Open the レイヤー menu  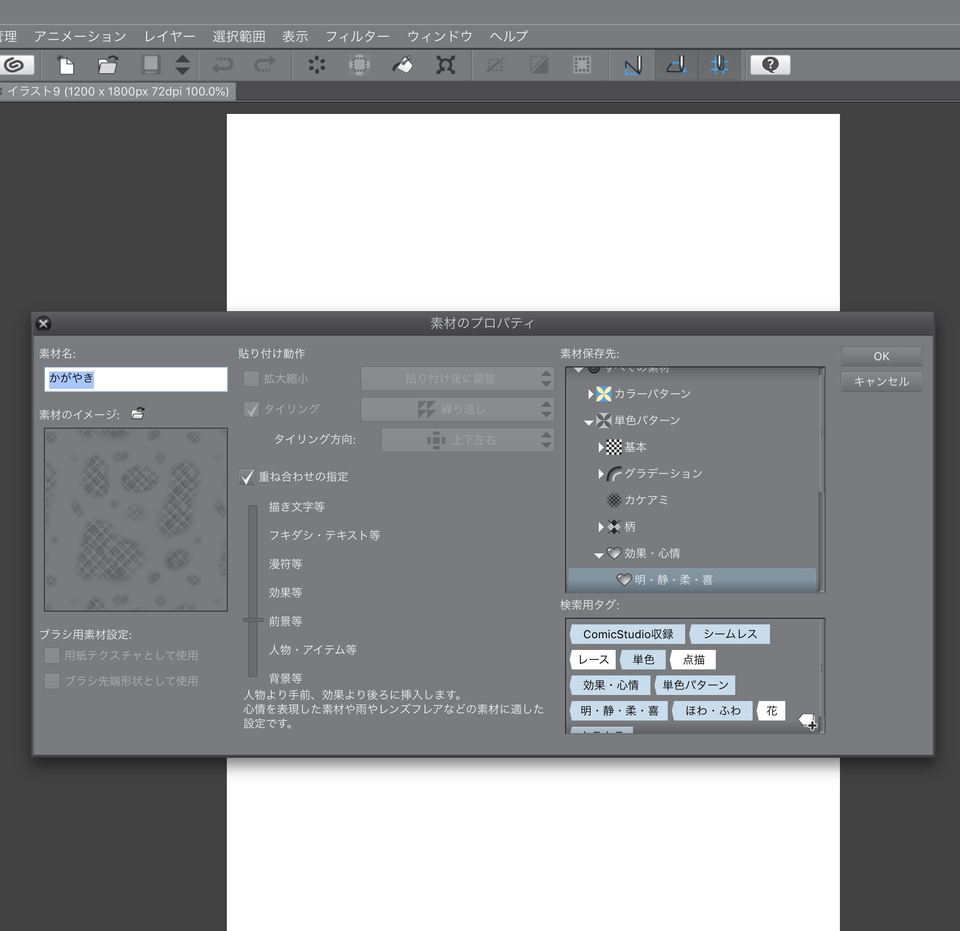(x=169, y=36)
